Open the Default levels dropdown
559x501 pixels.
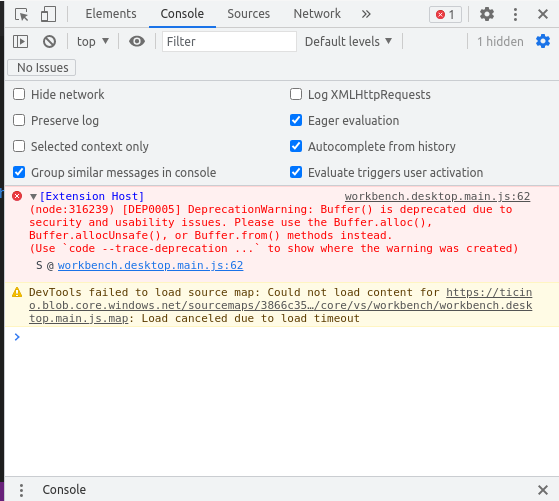point(349,42)
